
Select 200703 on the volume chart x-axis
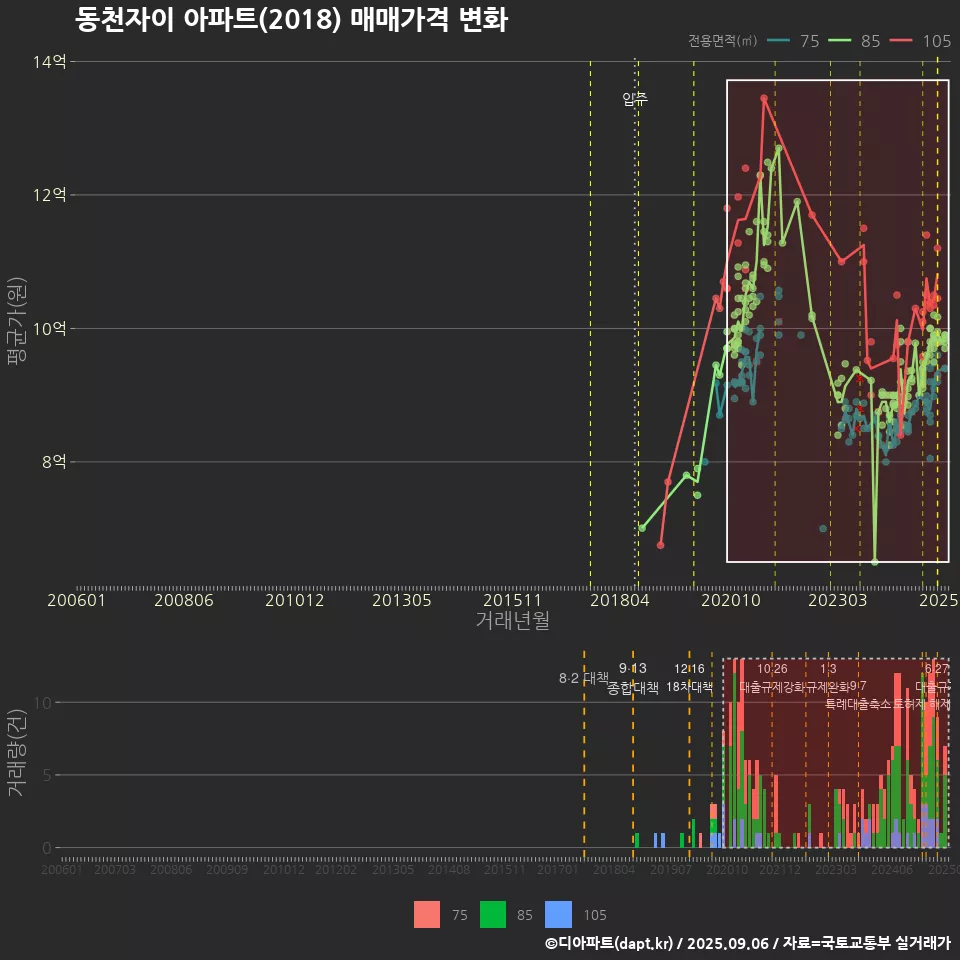coord(115,869)
